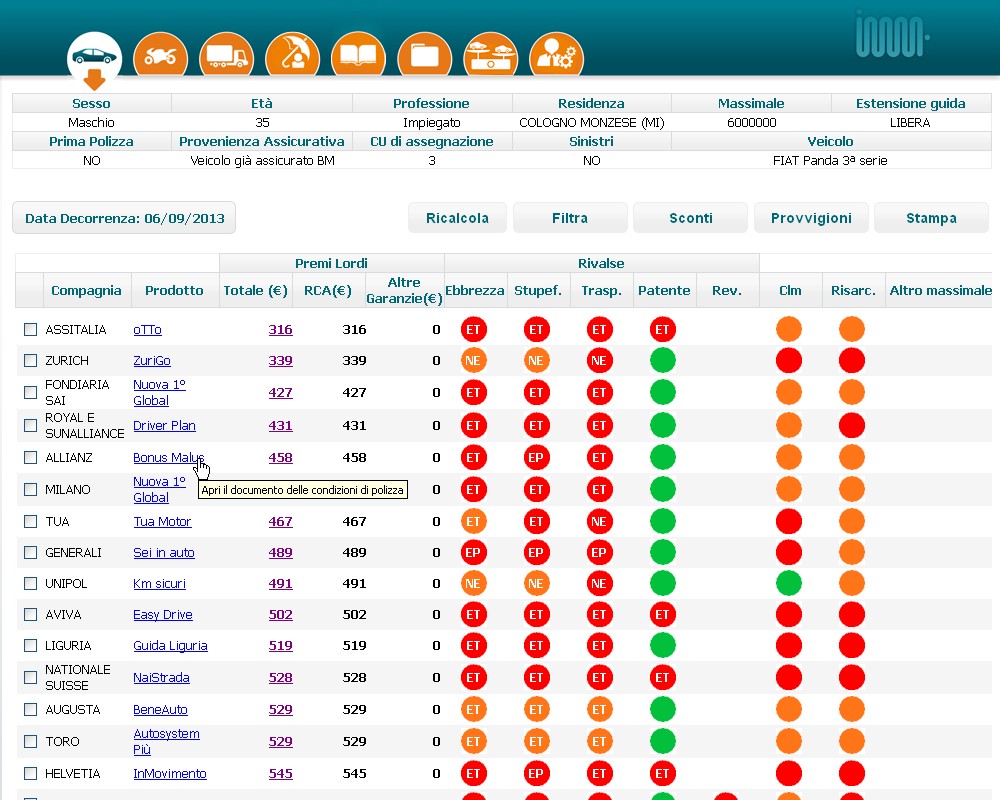Open the Driver Plan product link
Viewport: 1000px width, 800px height.
pyautogui.click(x=164, y=426)
